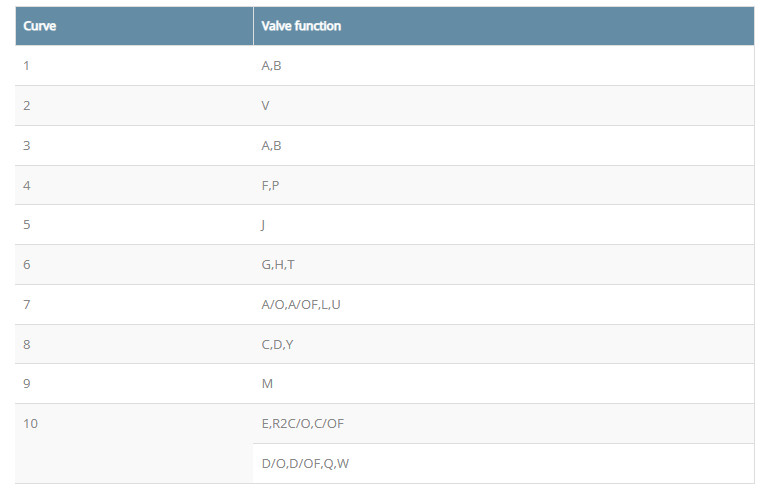Select the curve number 7 cell

[27, 304]
